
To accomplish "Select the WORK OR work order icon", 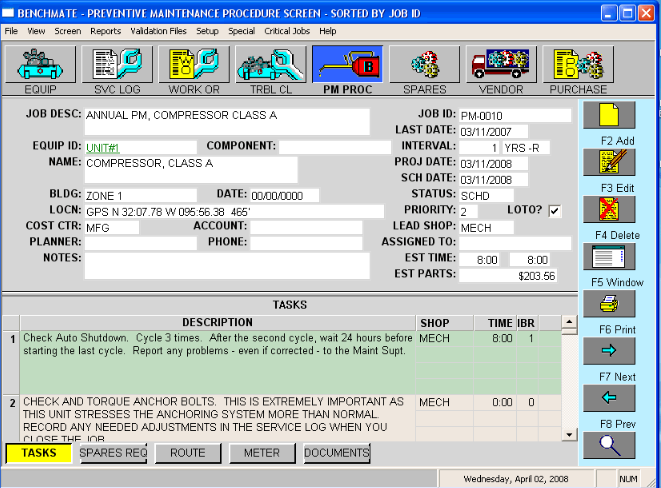I will click(194, 65).
